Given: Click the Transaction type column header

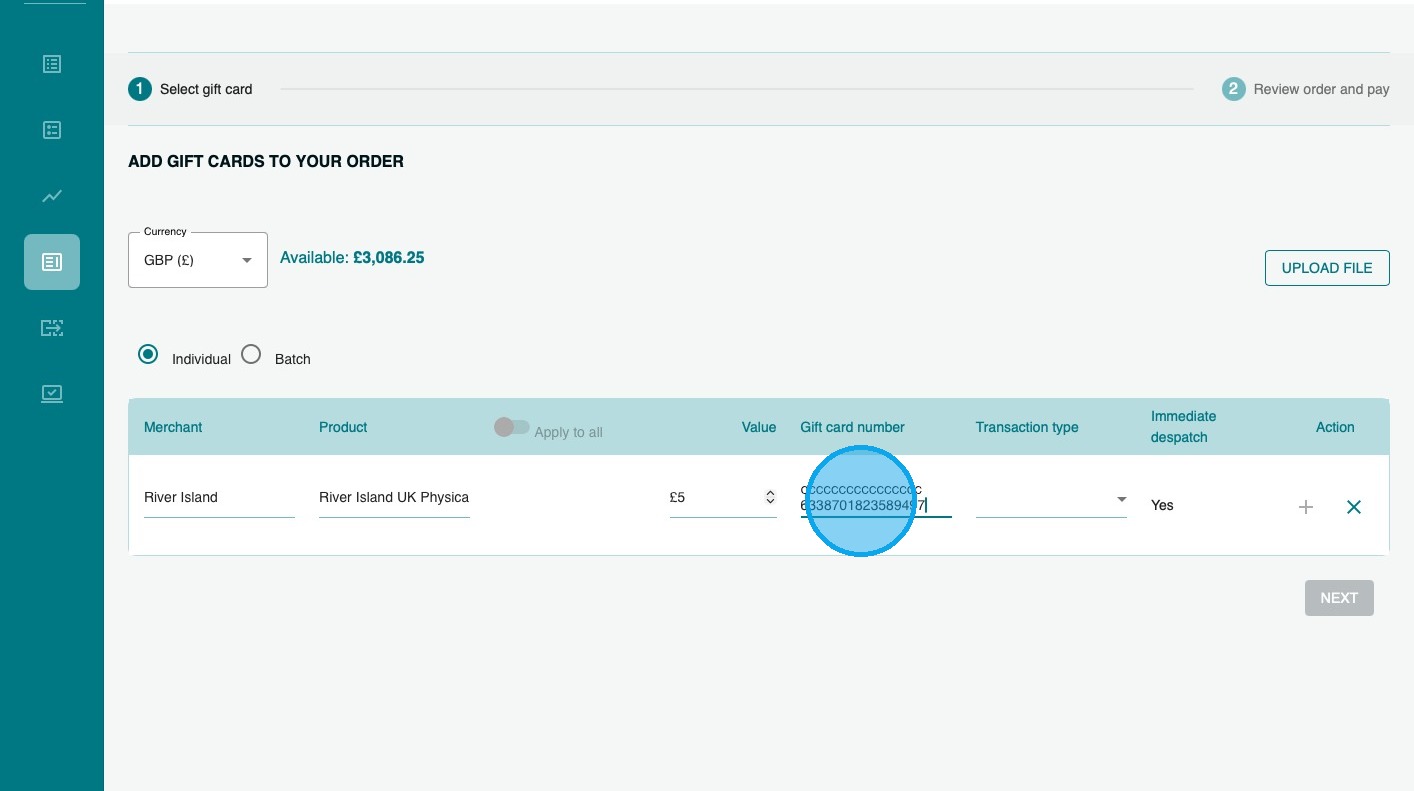Looking at the screenshot, I should tap(1027, 427).
